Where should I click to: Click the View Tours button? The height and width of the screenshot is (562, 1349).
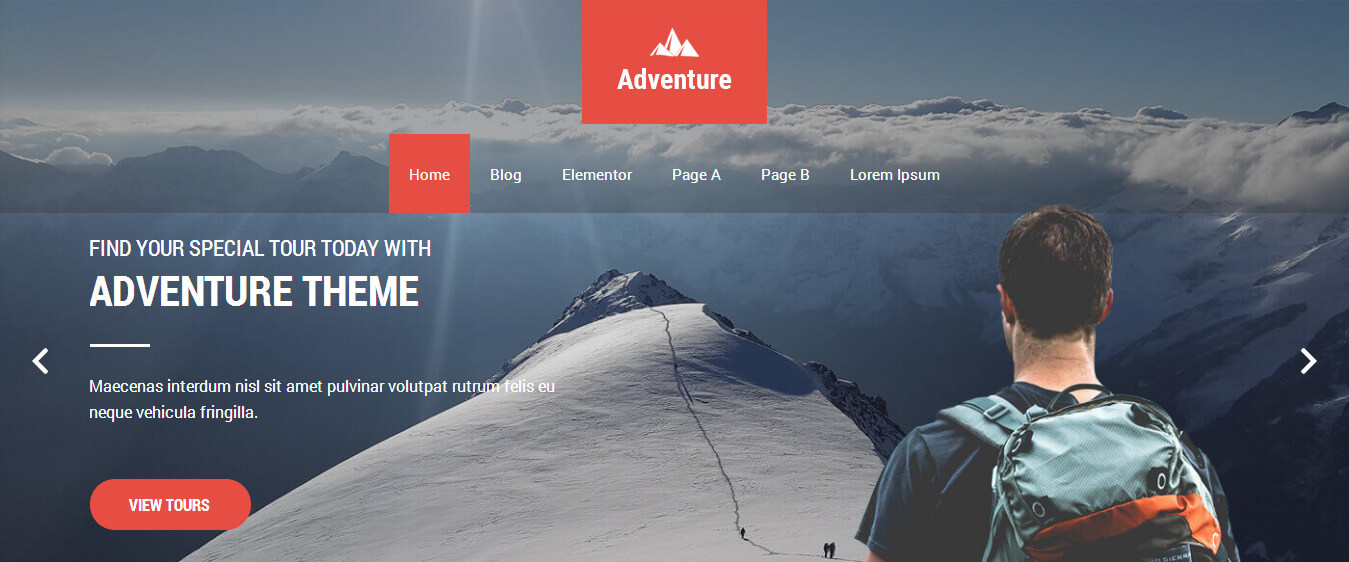tap(170, 504)
